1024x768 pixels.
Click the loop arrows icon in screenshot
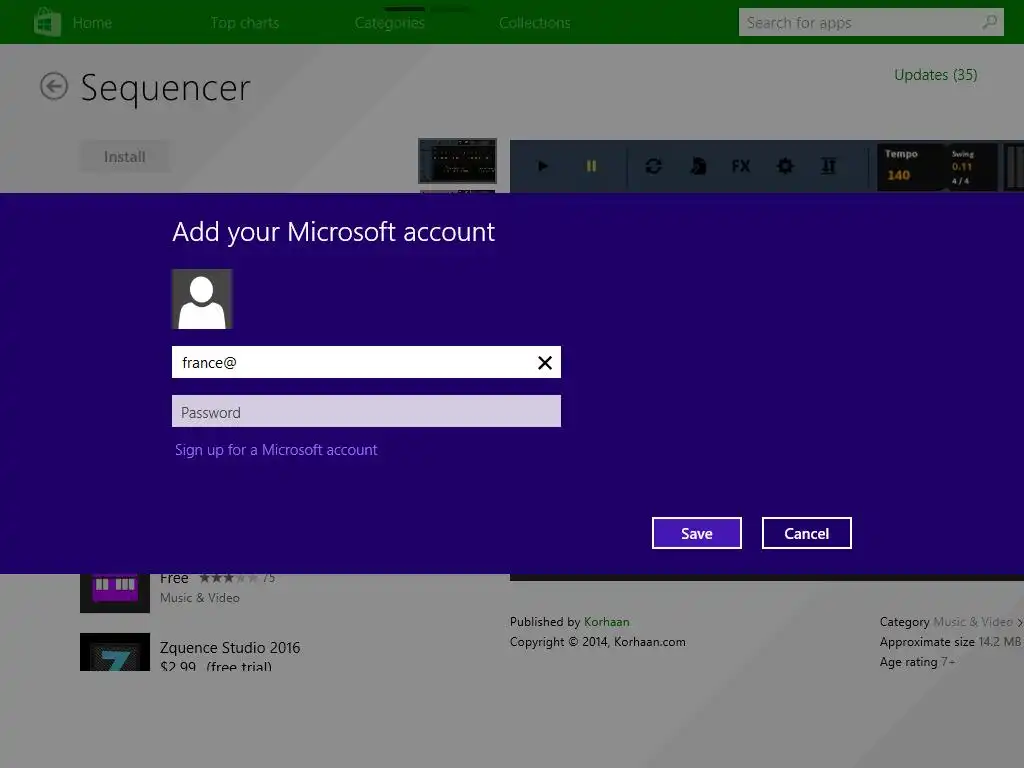653,166
